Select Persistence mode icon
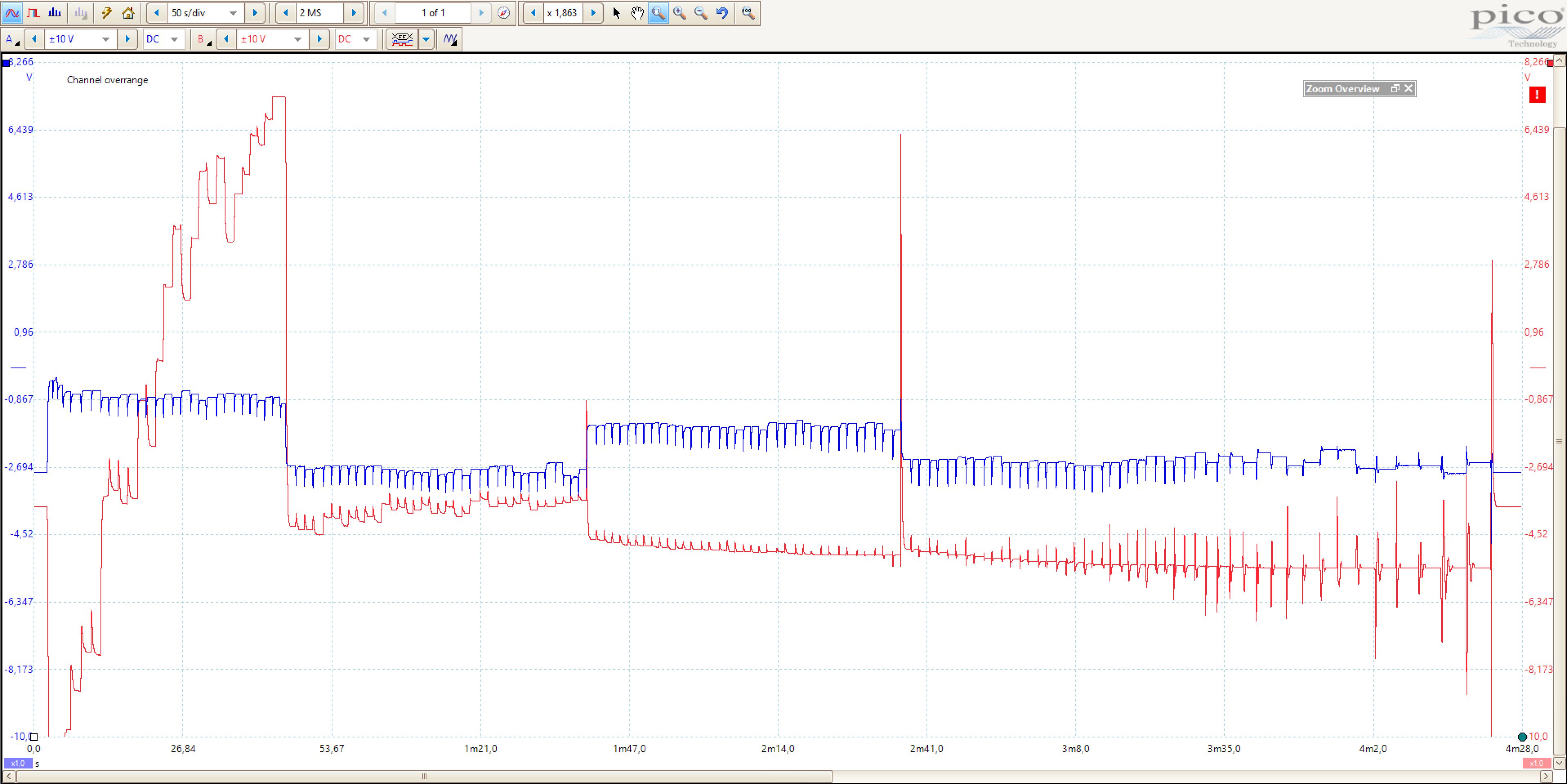The height and width of the screenshot is (784, 1567). 33,13
